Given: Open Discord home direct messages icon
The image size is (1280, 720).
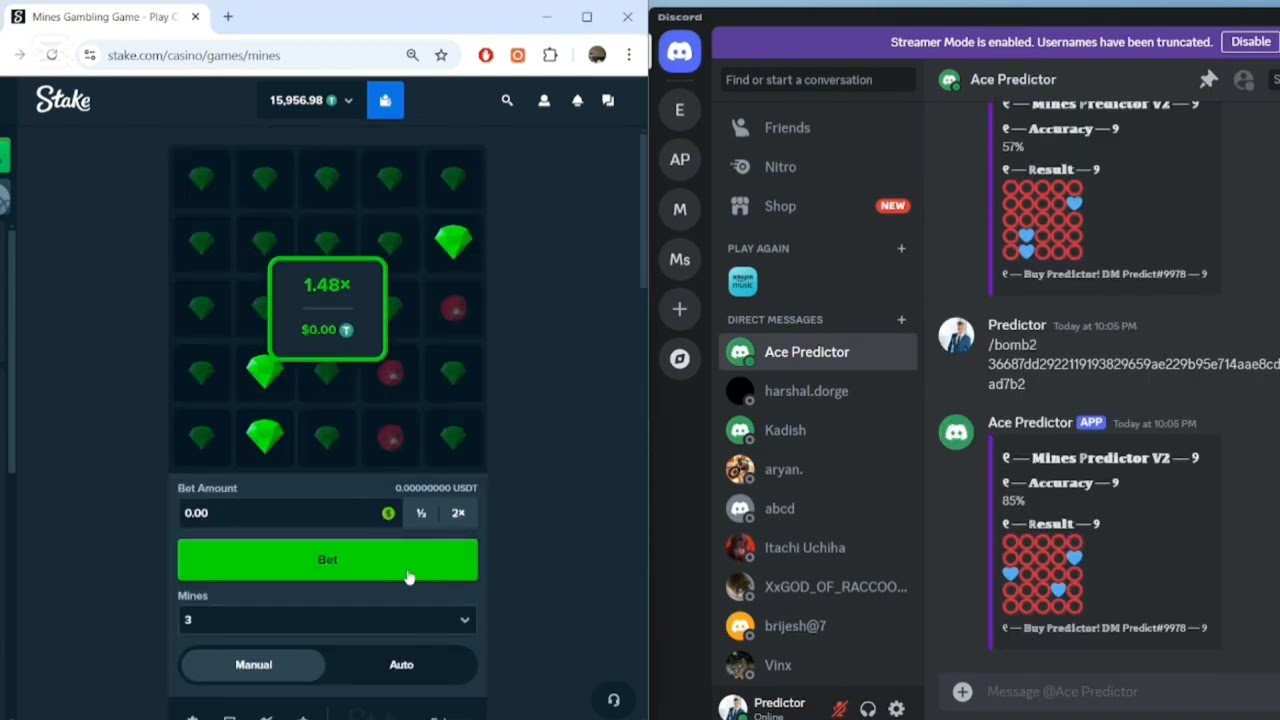Looking at the screenshot, I should pos(680,52).
